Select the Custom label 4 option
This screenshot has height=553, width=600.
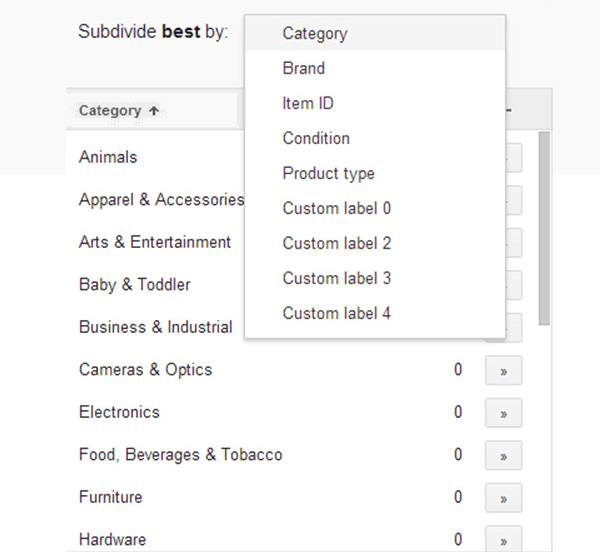[336, 313]
